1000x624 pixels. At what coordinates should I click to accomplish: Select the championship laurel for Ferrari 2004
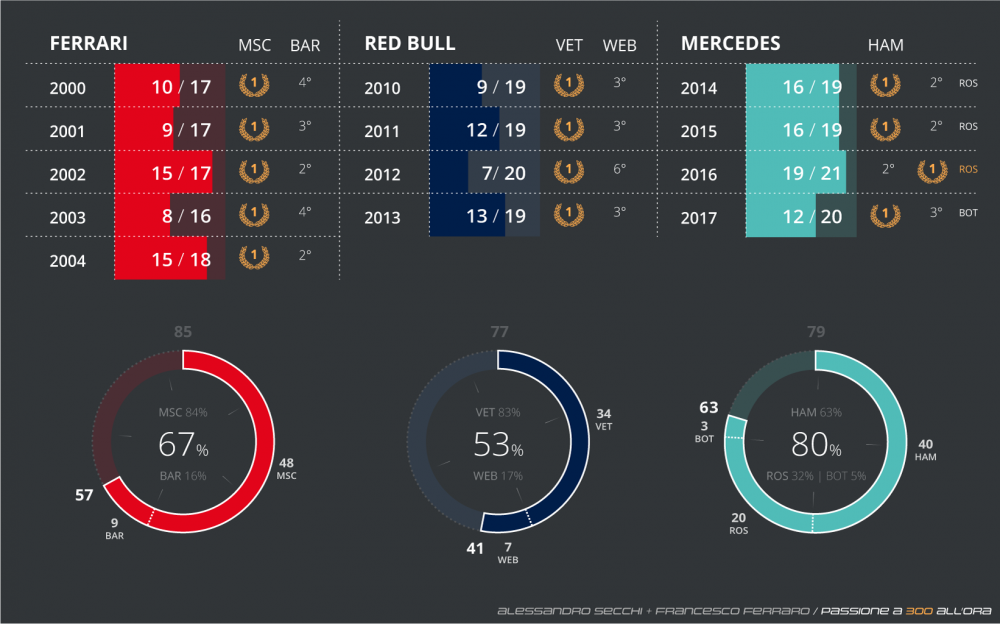point(254,259)
